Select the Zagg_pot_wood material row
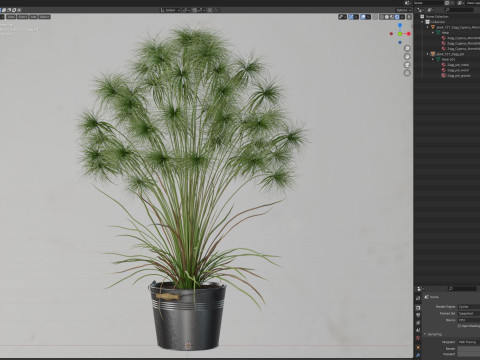Image resolution: width=480 pixels, height=360 pixels. [x=458, y=70]
